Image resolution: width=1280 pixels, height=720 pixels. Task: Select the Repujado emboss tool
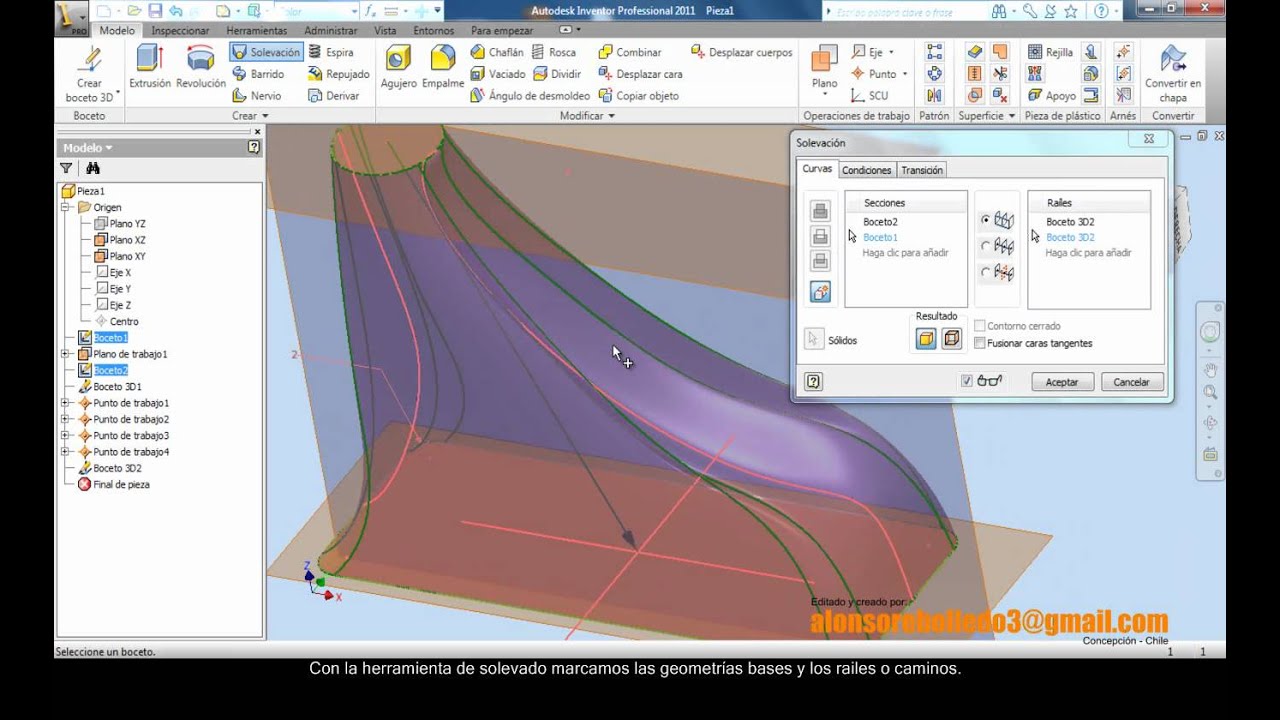[338, 74]
